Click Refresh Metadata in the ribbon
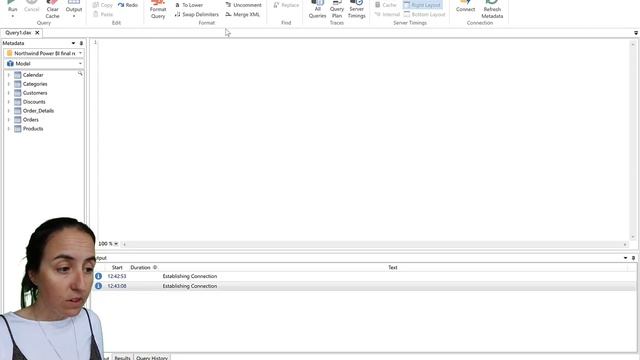The image size is (640, 360). [492, 10]
